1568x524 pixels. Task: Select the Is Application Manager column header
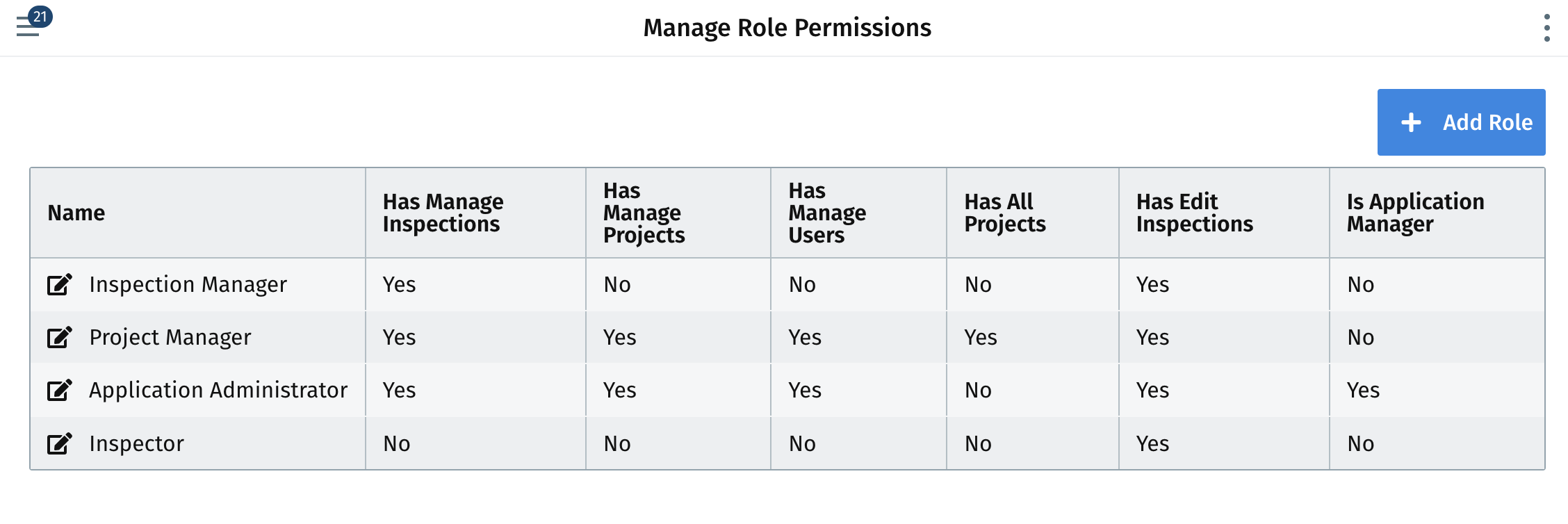coord(1415,213)
